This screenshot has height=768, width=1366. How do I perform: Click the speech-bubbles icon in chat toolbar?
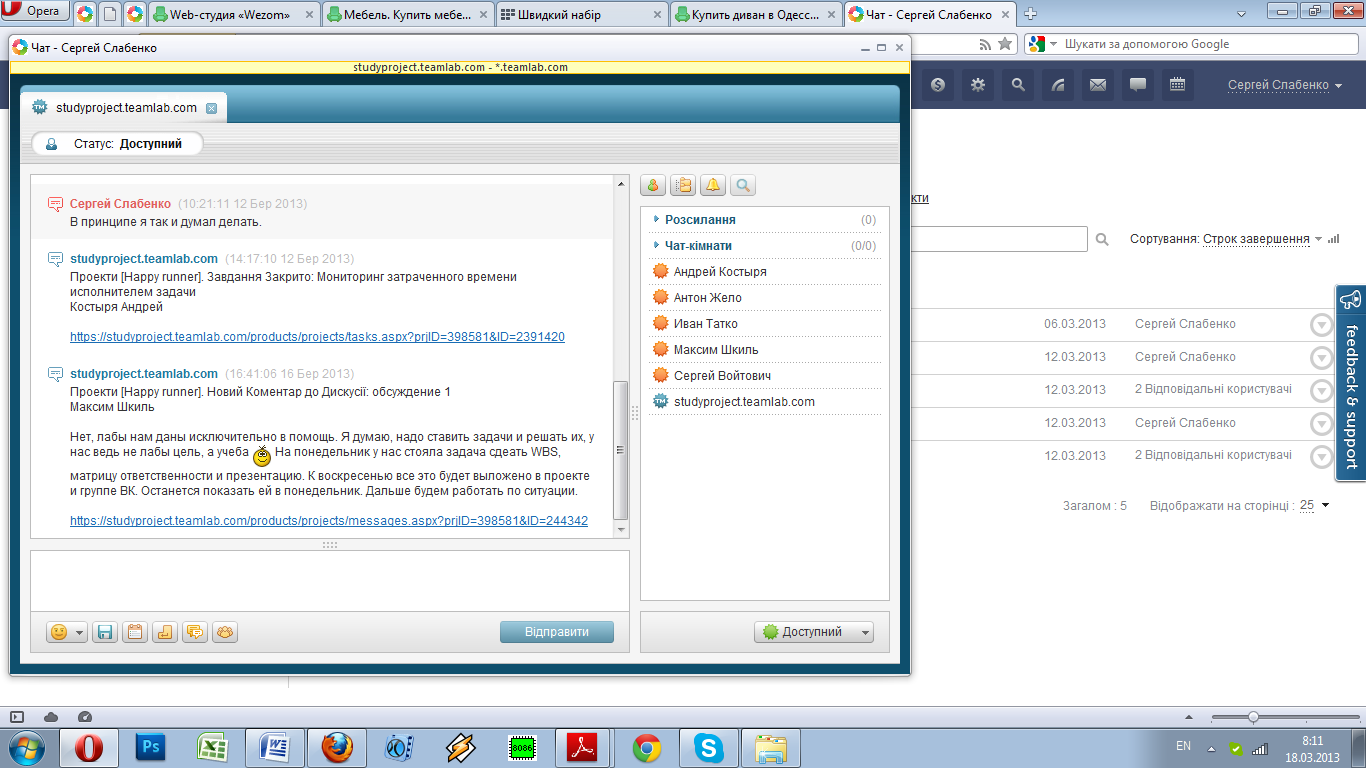point(195,632)
